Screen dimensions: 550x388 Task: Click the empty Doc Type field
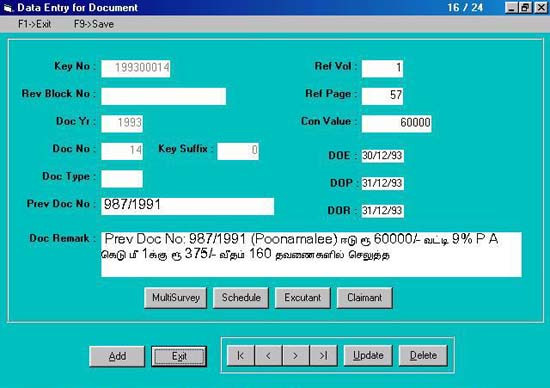coord(122,179)
